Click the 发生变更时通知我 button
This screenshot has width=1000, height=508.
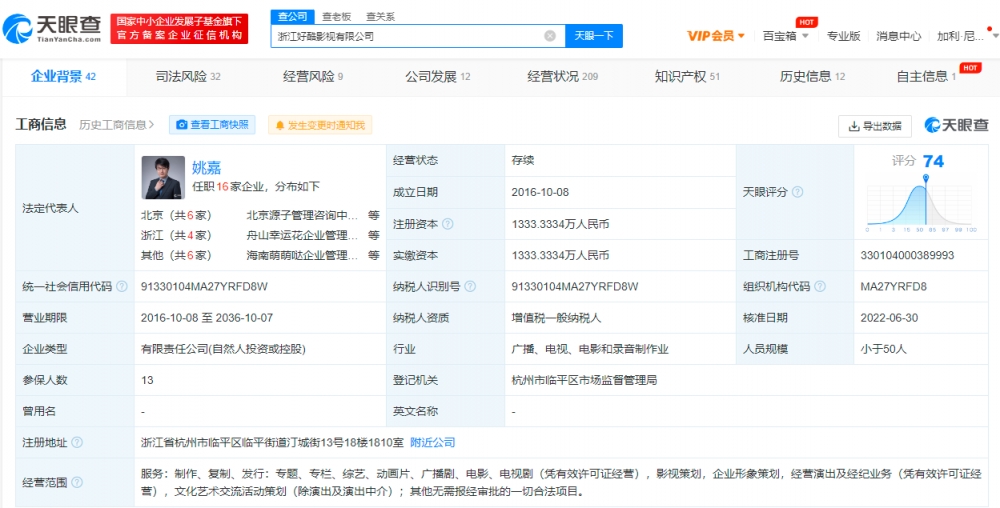tap(320, 125)
